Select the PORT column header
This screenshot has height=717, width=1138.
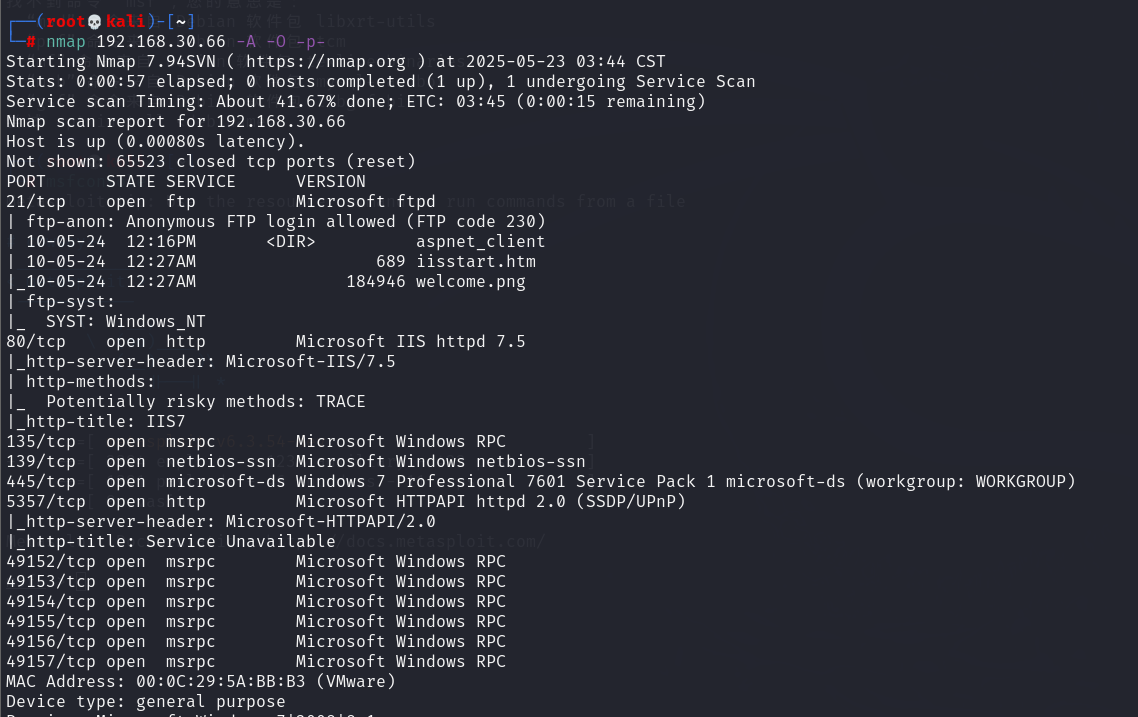pyautogui.click(x=26, y=181)
